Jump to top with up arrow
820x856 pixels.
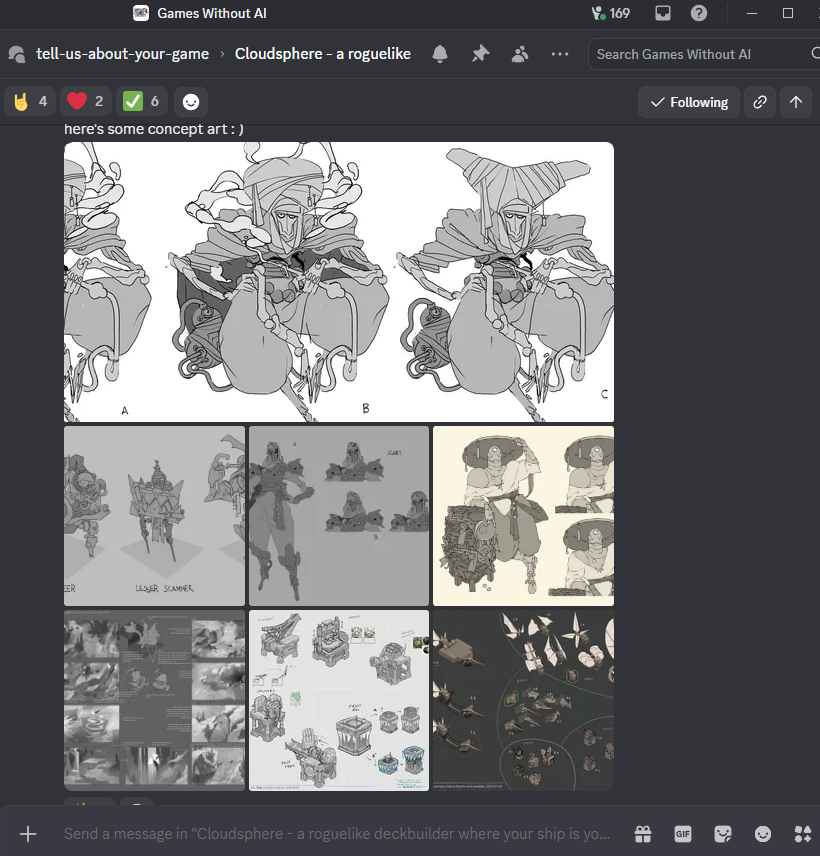pyautogui.click(x=795, y=102)
